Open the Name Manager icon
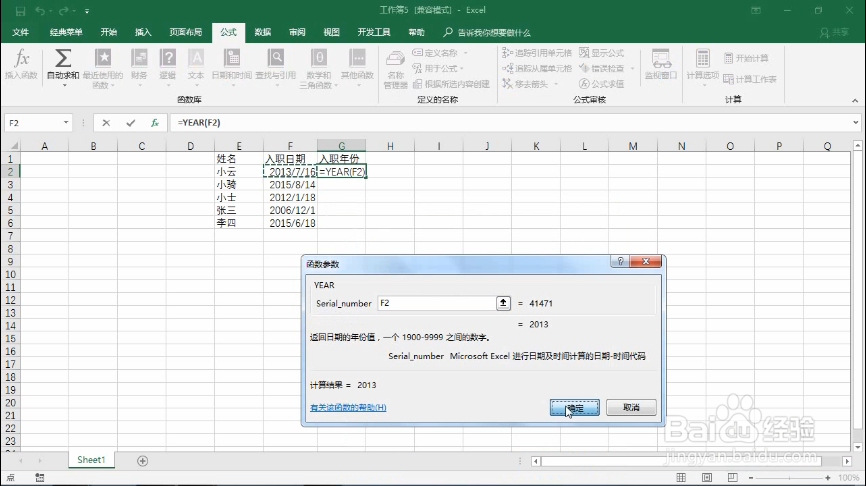The image size is (866, 486). pos(395,60)
